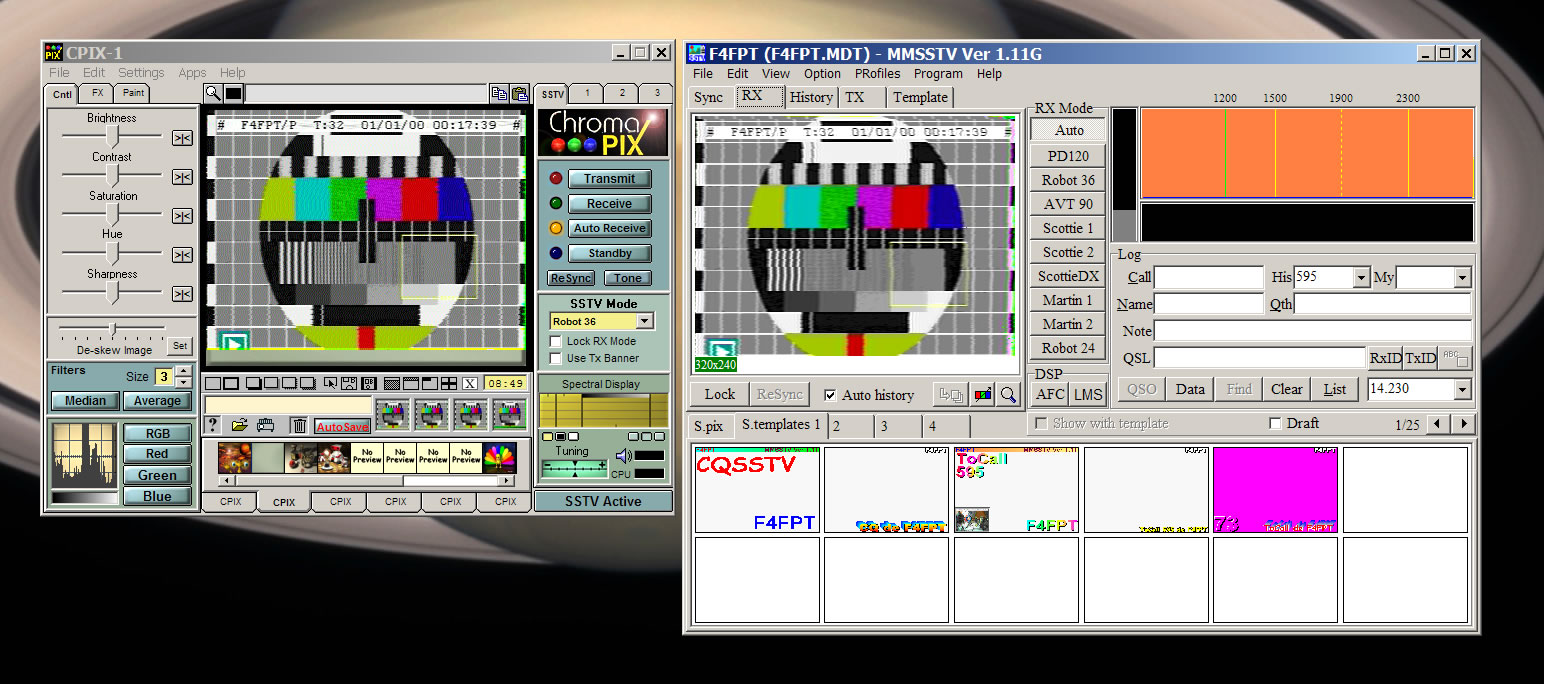1544x684 pixels.
Task: Click the four-pane grid layout icon
Action: (450, 383)
